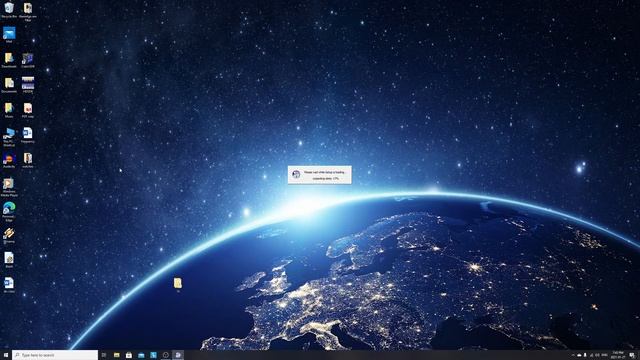This screenshot has width=640, height=360.
Task: Click the 'Type here to search' box
Action: pos(55,355)
